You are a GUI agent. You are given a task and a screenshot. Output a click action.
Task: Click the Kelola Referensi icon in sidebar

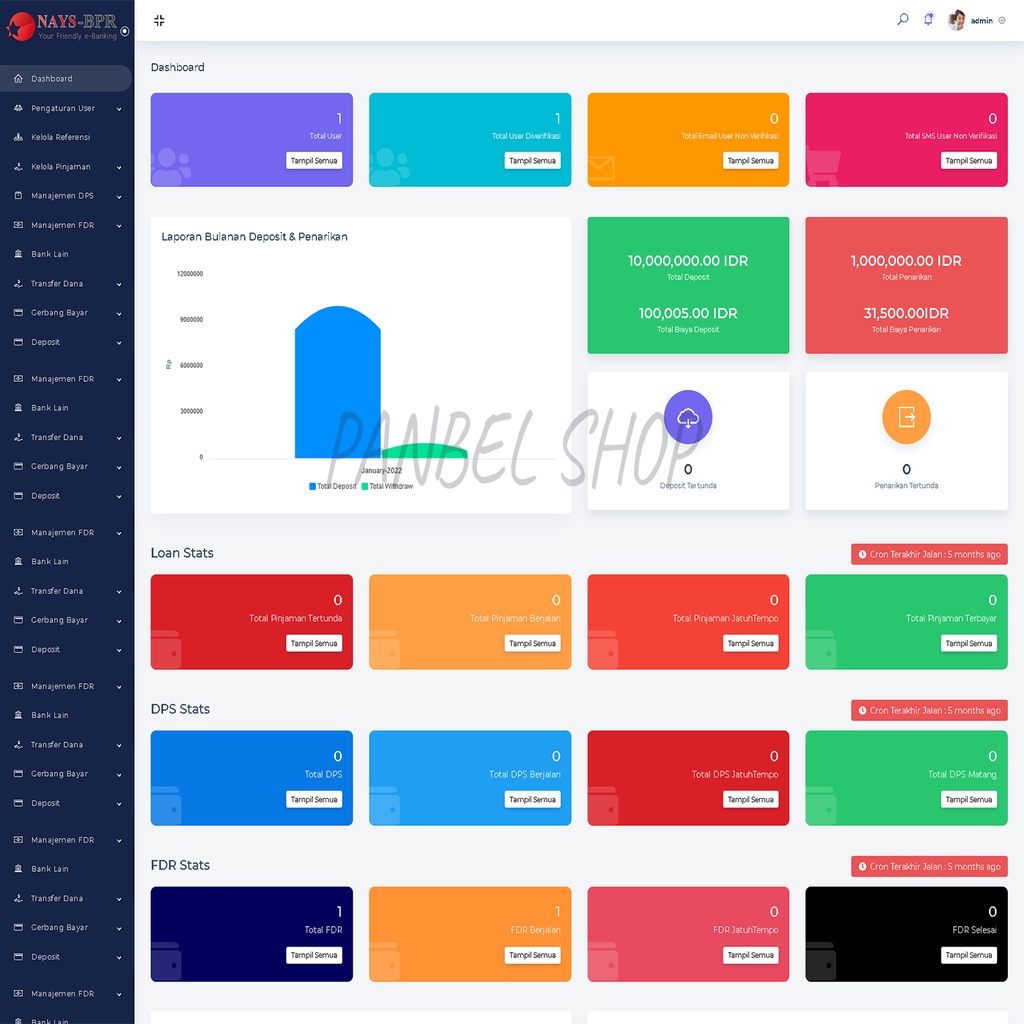click(18, 137)
